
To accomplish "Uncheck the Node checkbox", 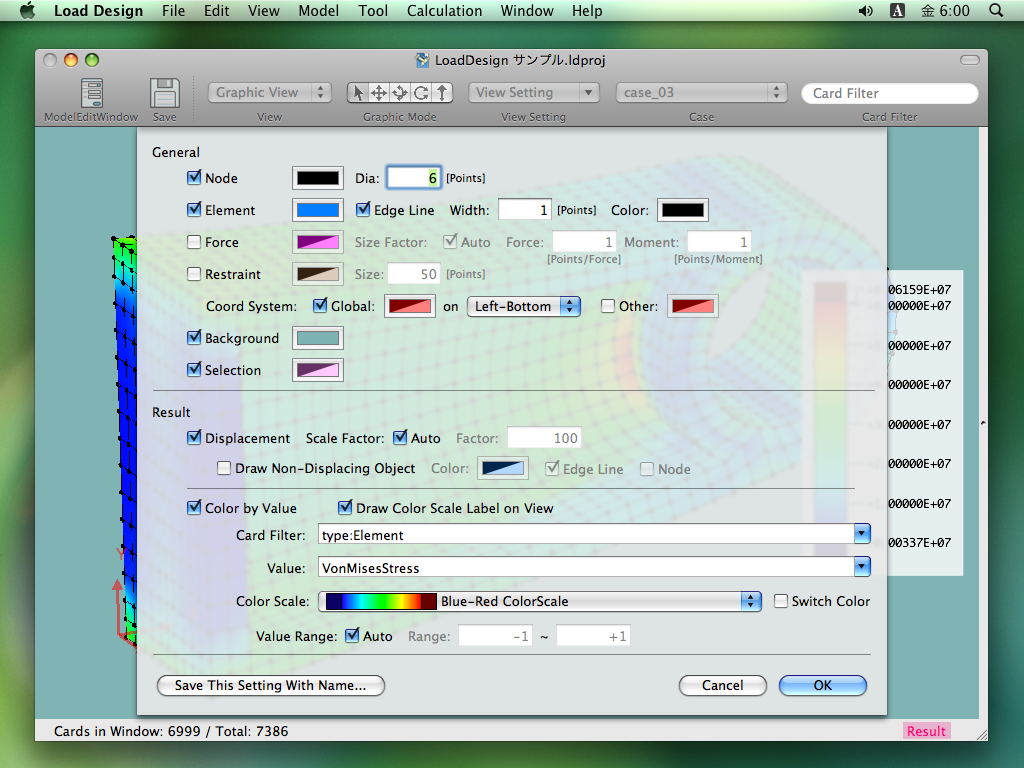I will [194, 178].
